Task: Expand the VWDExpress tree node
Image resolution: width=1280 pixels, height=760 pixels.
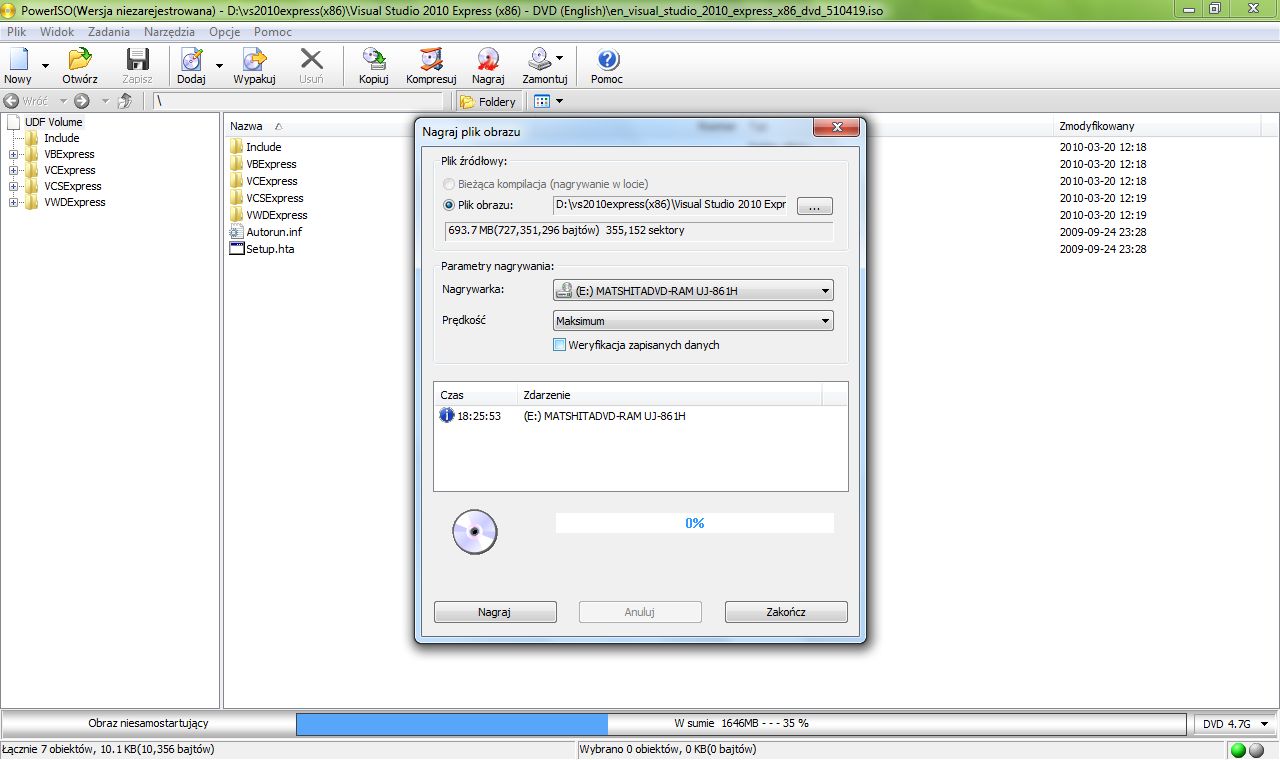Action: [x=13, y=202]
